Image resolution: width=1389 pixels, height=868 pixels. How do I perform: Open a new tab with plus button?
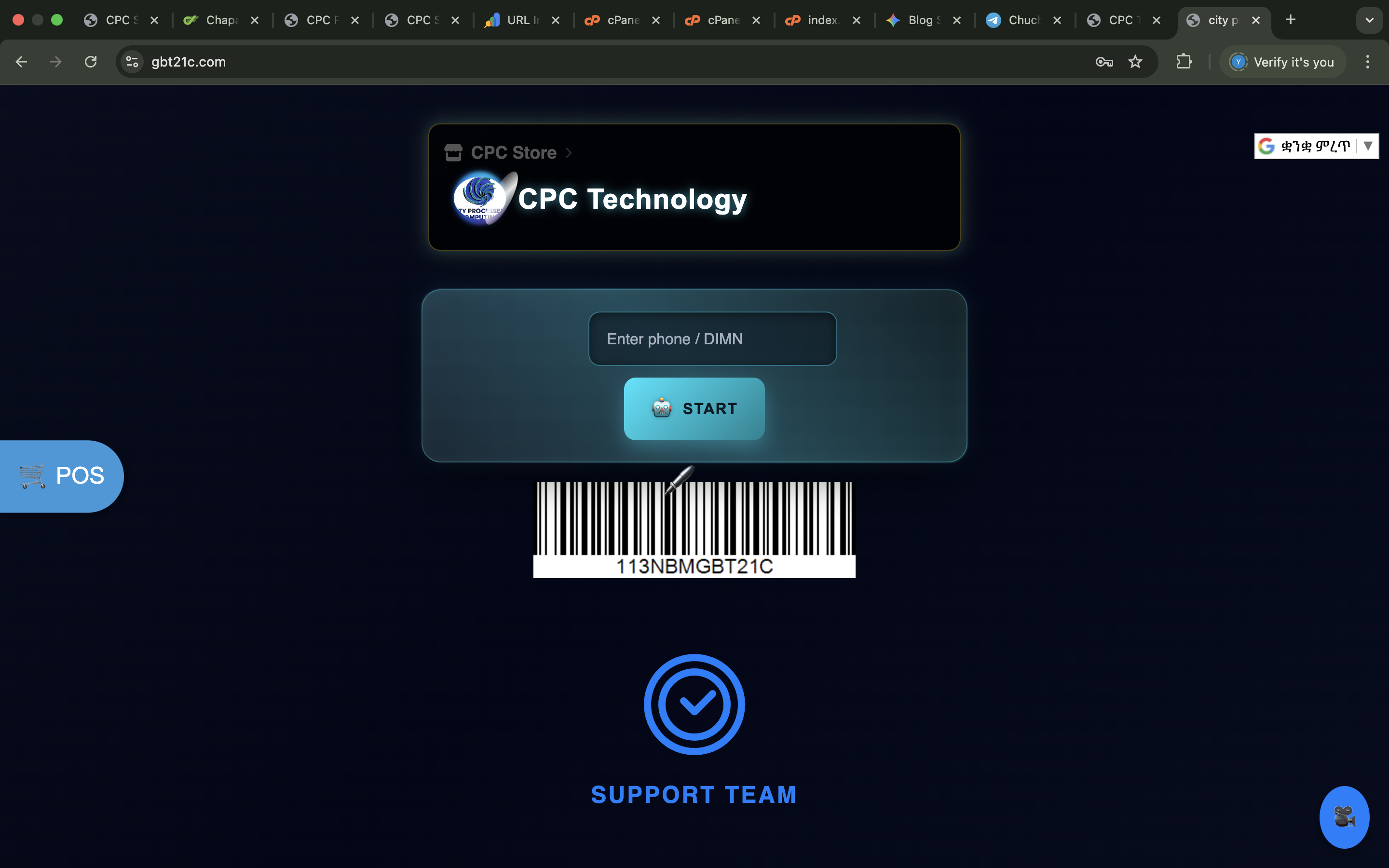coord(1290,20)
